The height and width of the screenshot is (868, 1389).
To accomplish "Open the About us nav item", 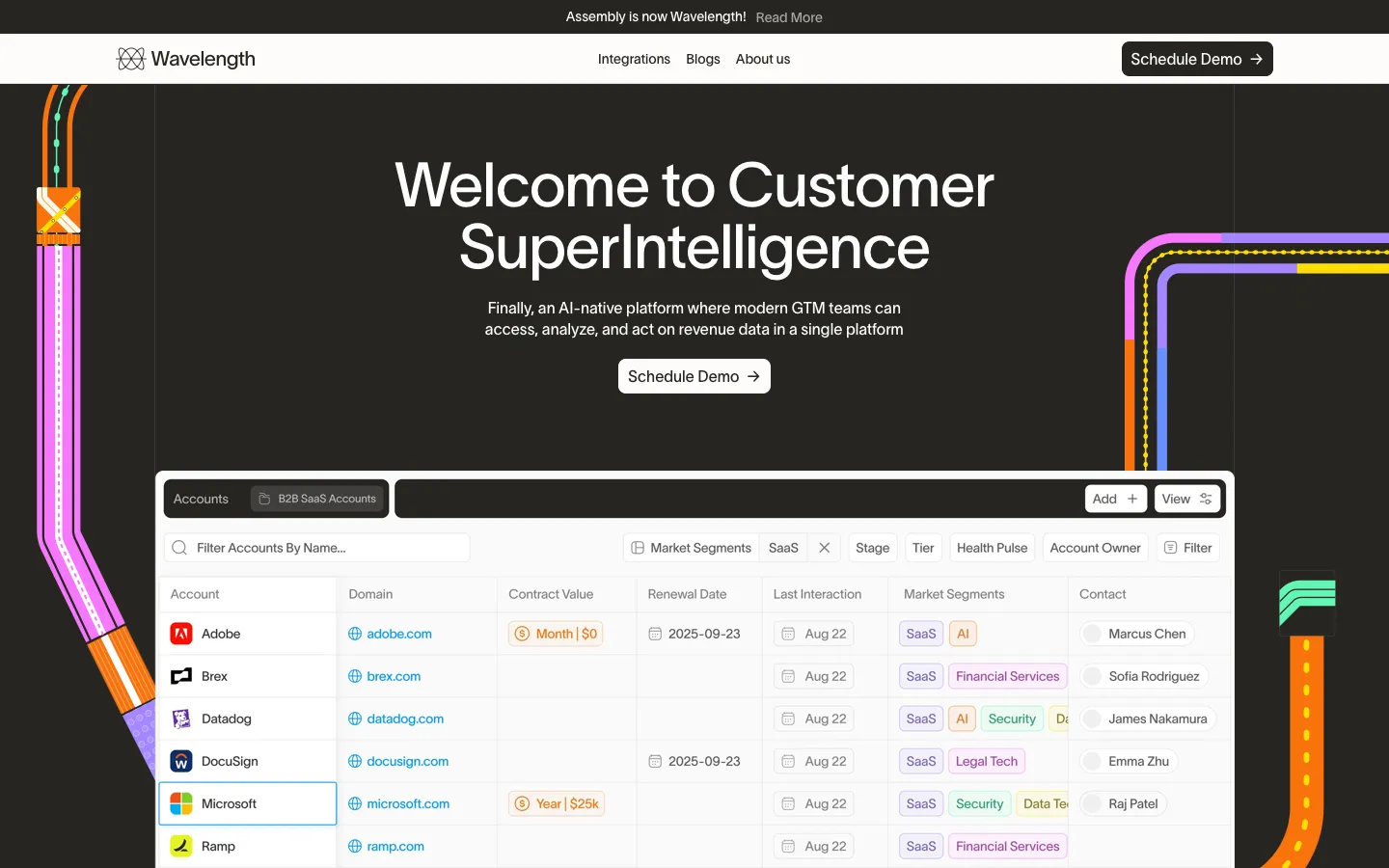I will coord(763,59).
